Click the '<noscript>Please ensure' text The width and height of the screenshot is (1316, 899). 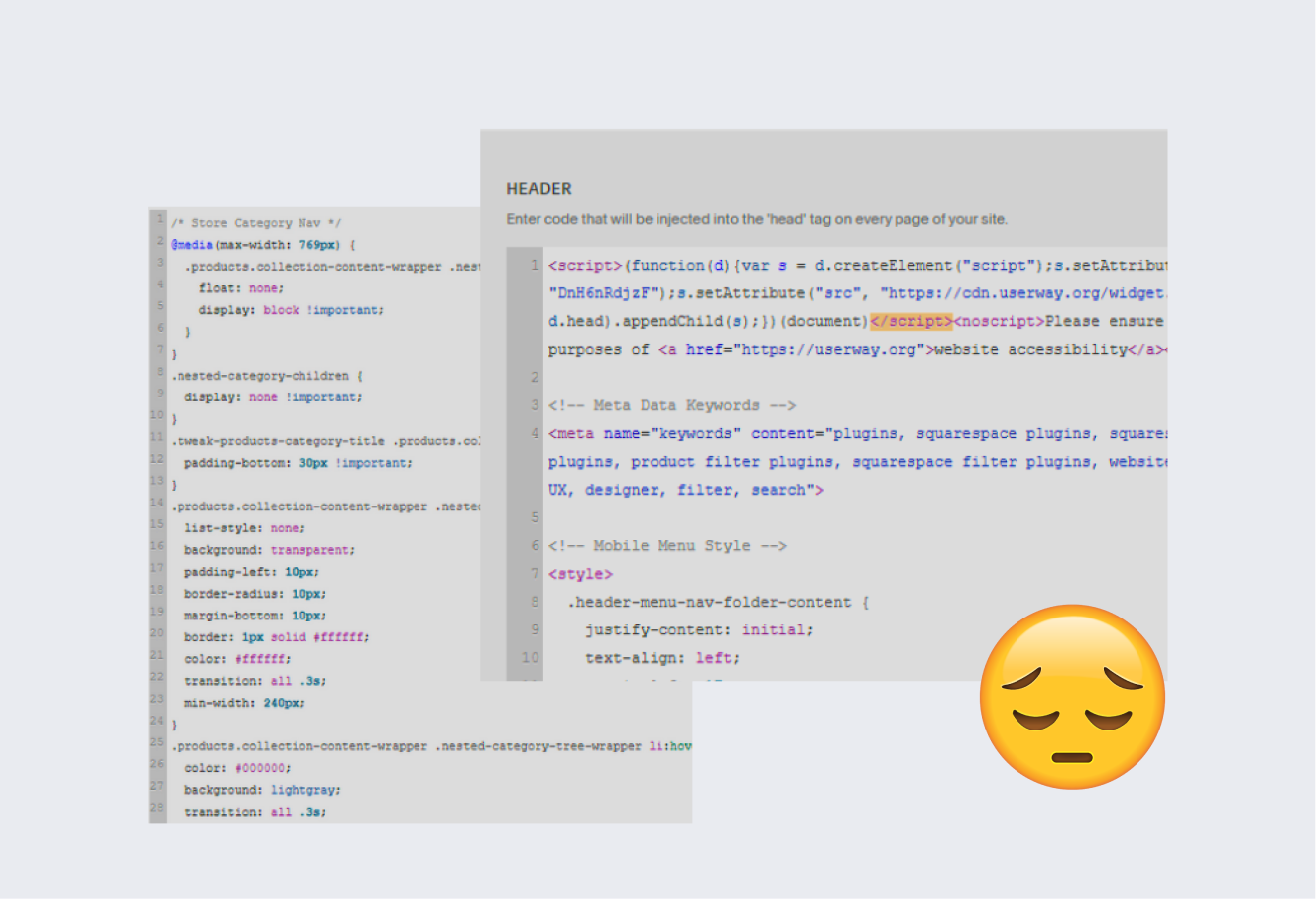coord(1058,321)
